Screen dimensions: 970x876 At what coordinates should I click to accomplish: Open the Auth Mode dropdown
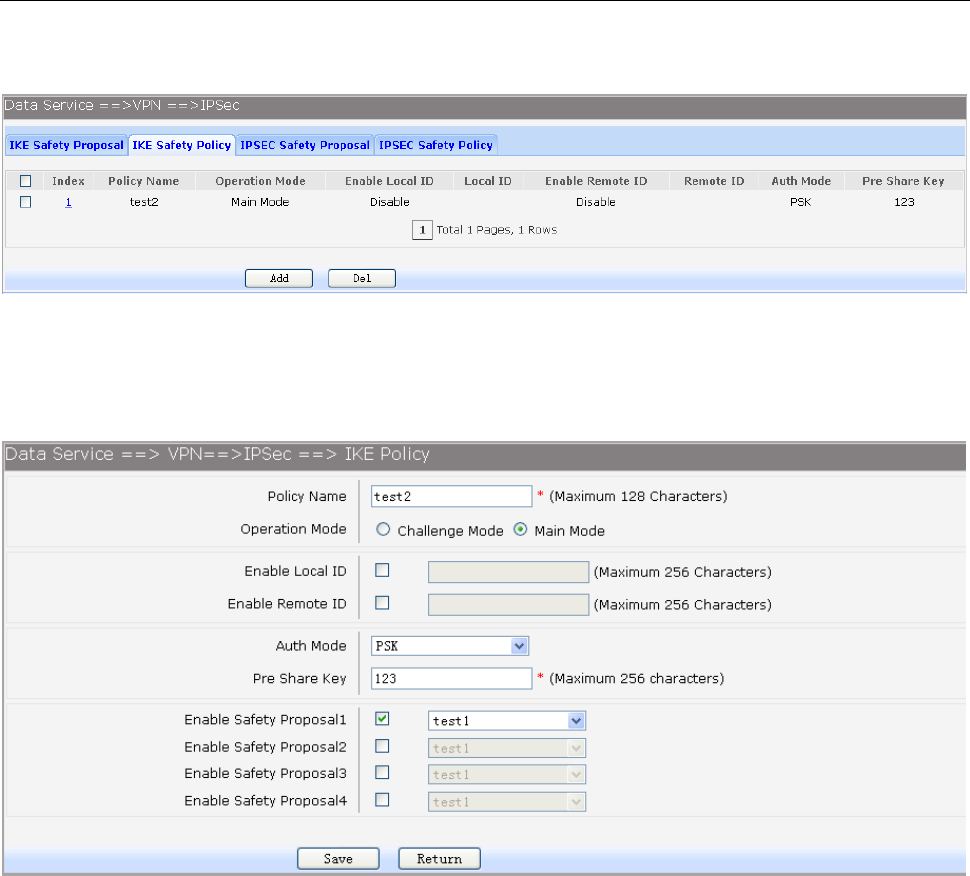click(x=449, y=646)
